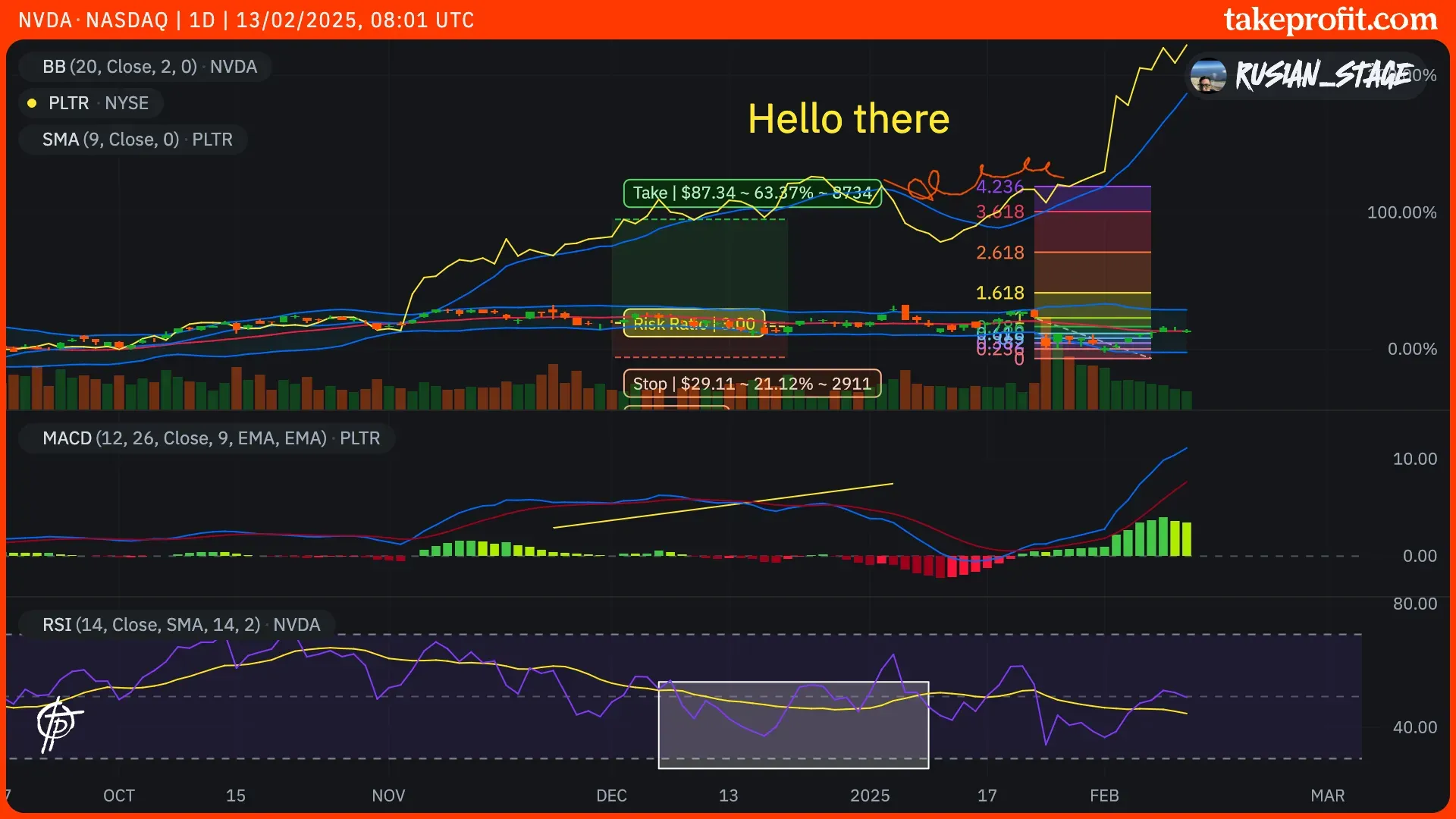This screenshot has height=819, width=1456.
Task: Click the RUSIAN_STAGE user avatar
Action: [x=1208, y=76]
